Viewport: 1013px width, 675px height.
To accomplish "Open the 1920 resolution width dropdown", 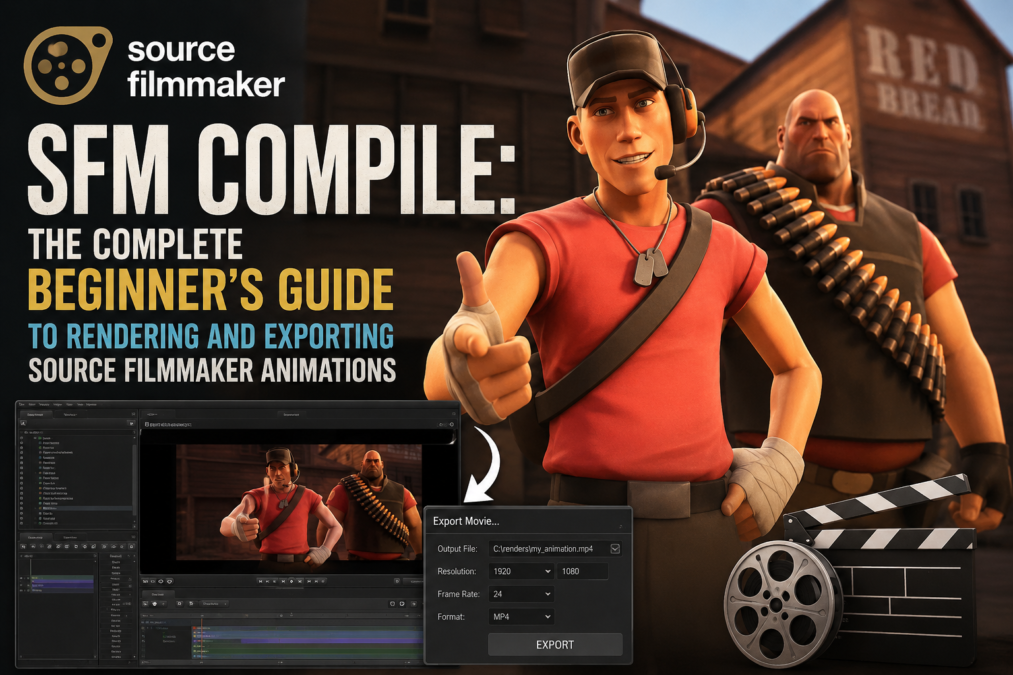I will coord(521,571).
